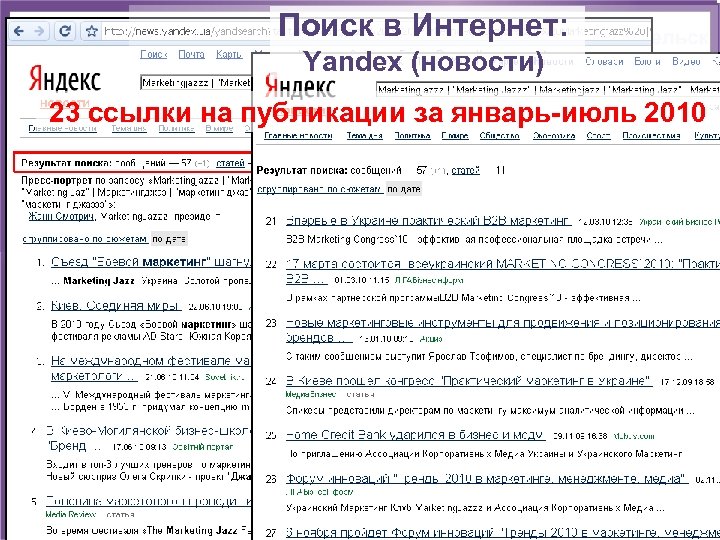Image resolution: width=720 pixels, height=540 pixels.
Task: Click the source link after result 21 timestamp
Action: [x=680, y=222]
